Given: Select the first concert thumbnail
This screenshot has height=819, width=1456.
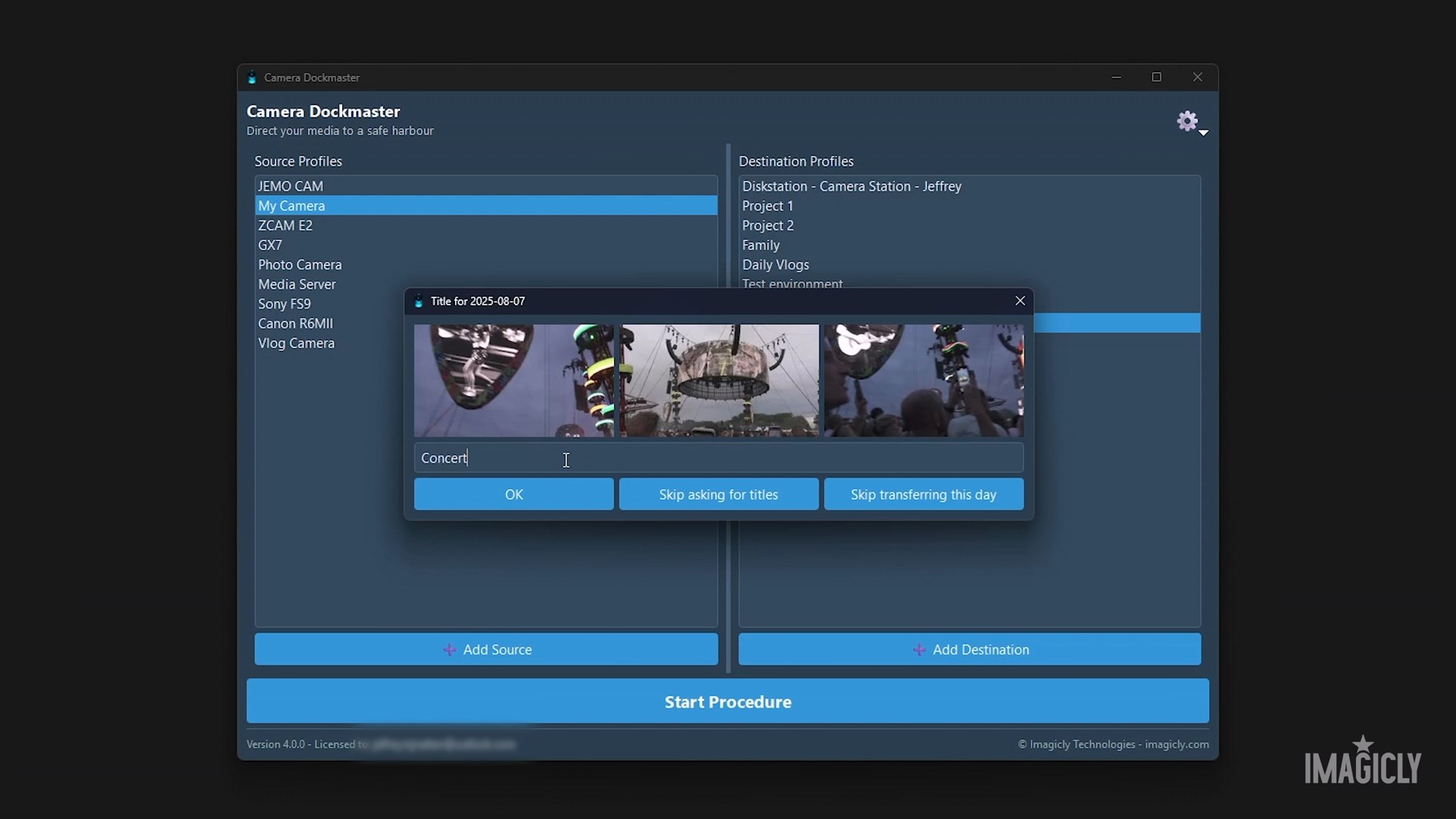Looking at the screenshot, I should (x=513, y=381).
